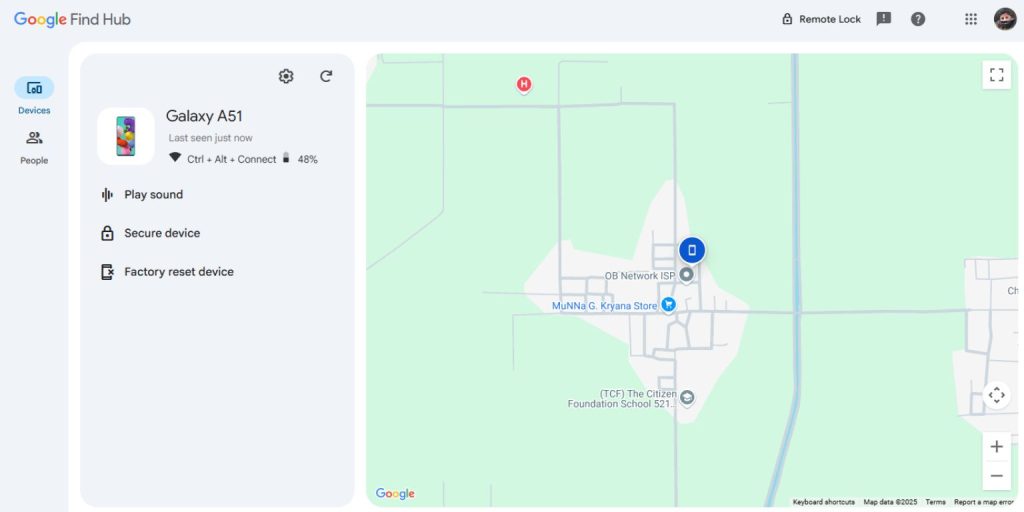Click The Citizen Foundation School label text
Viewport: 1024px width, 512px height.
point(622,399)
